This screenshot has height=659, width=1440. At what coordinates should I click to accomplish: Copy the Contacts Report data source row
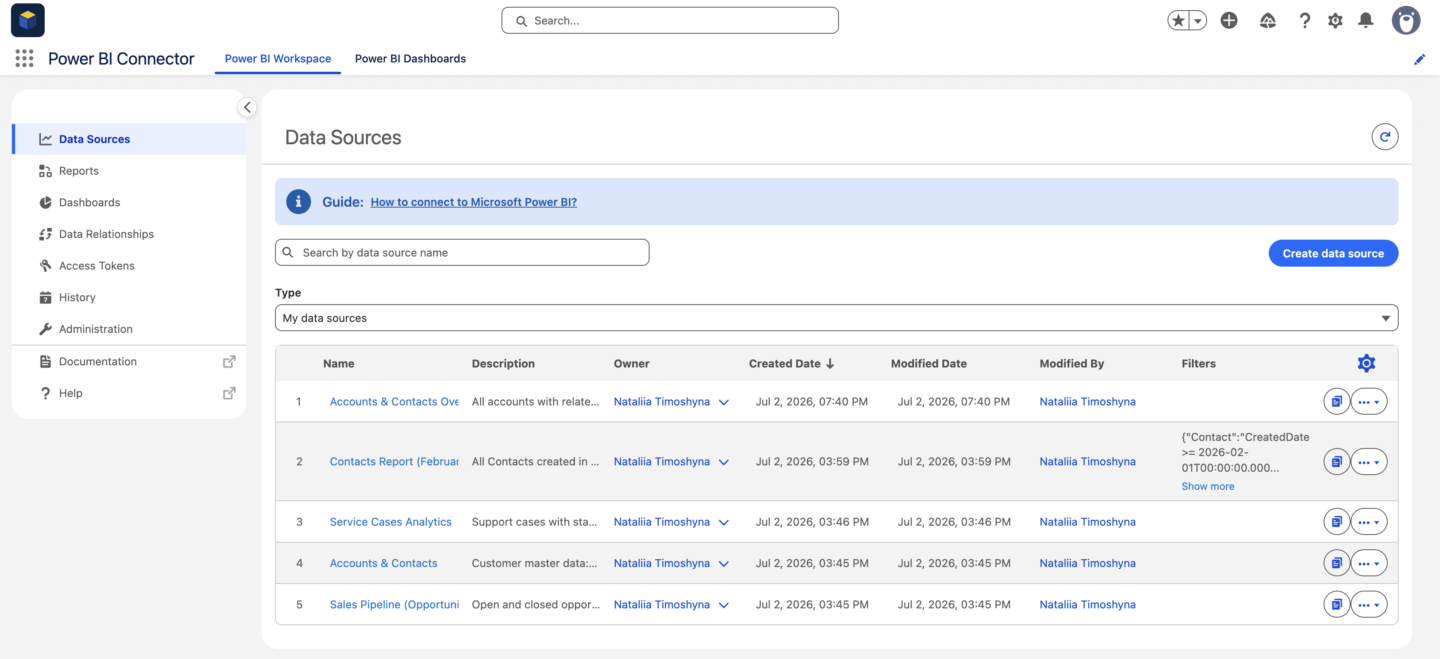1336,462
